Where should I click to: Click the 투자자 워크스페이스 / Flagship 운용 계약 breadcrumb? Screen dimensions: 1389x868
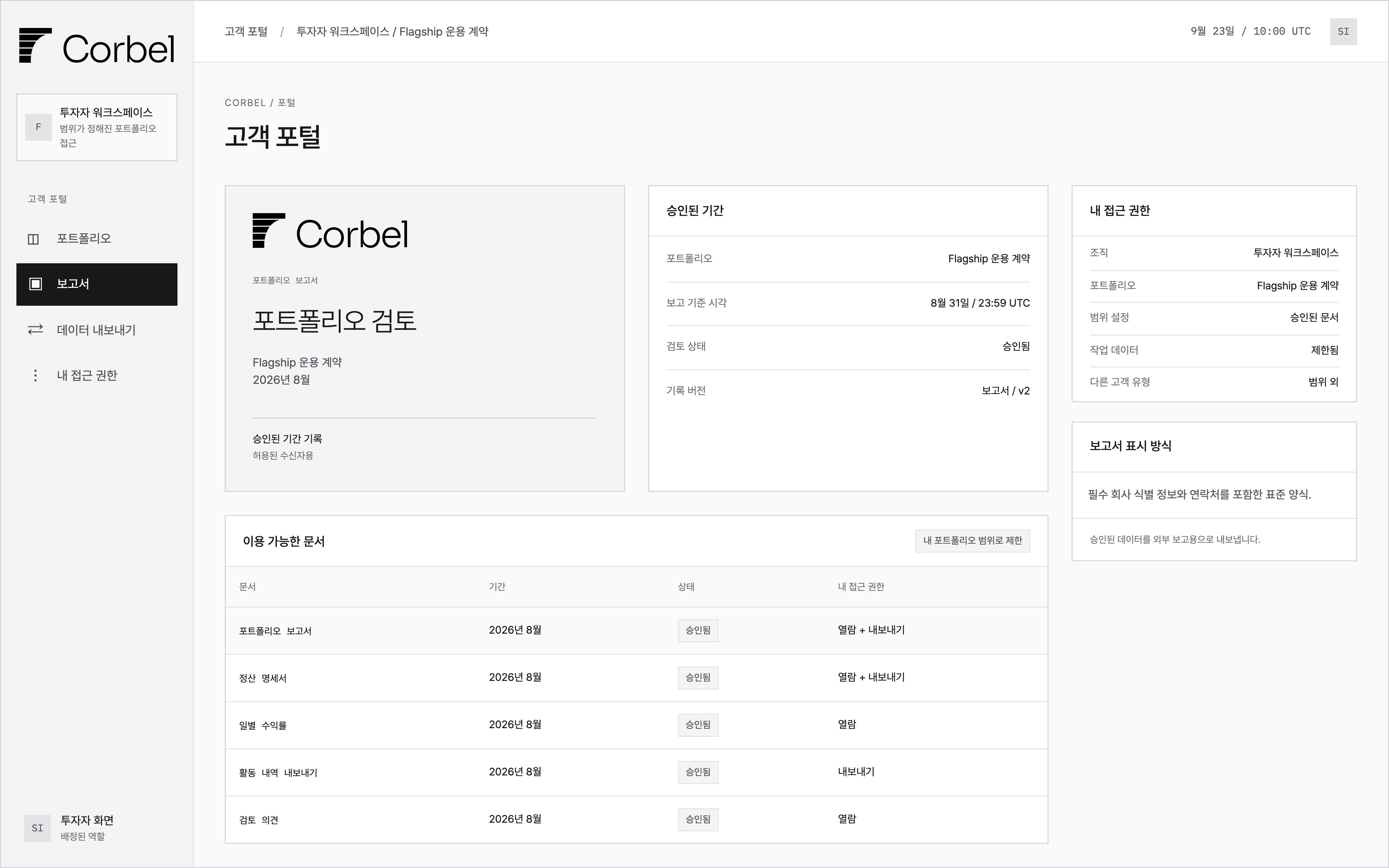tap(392, 32)
